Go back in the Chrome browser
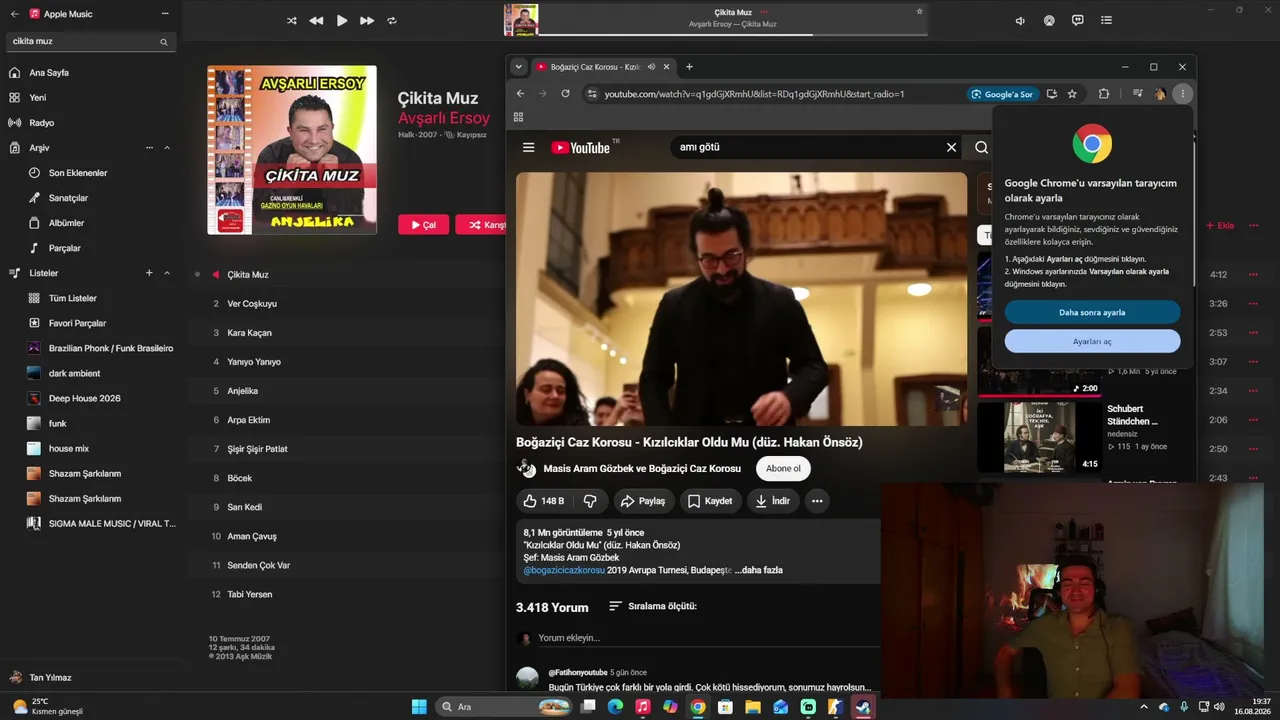The height and width of the screenshot is (720, 1280). (520, 94)
